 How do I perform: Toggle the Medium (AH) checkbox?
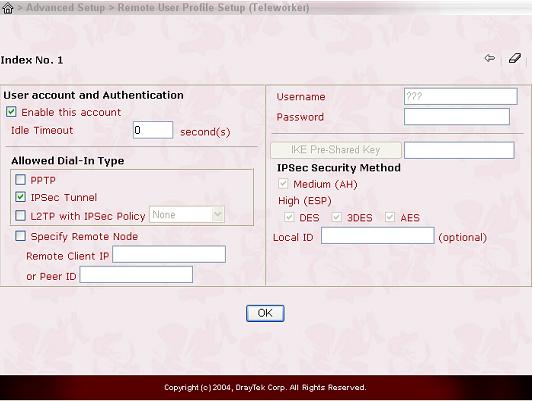[x=283, y=184]
